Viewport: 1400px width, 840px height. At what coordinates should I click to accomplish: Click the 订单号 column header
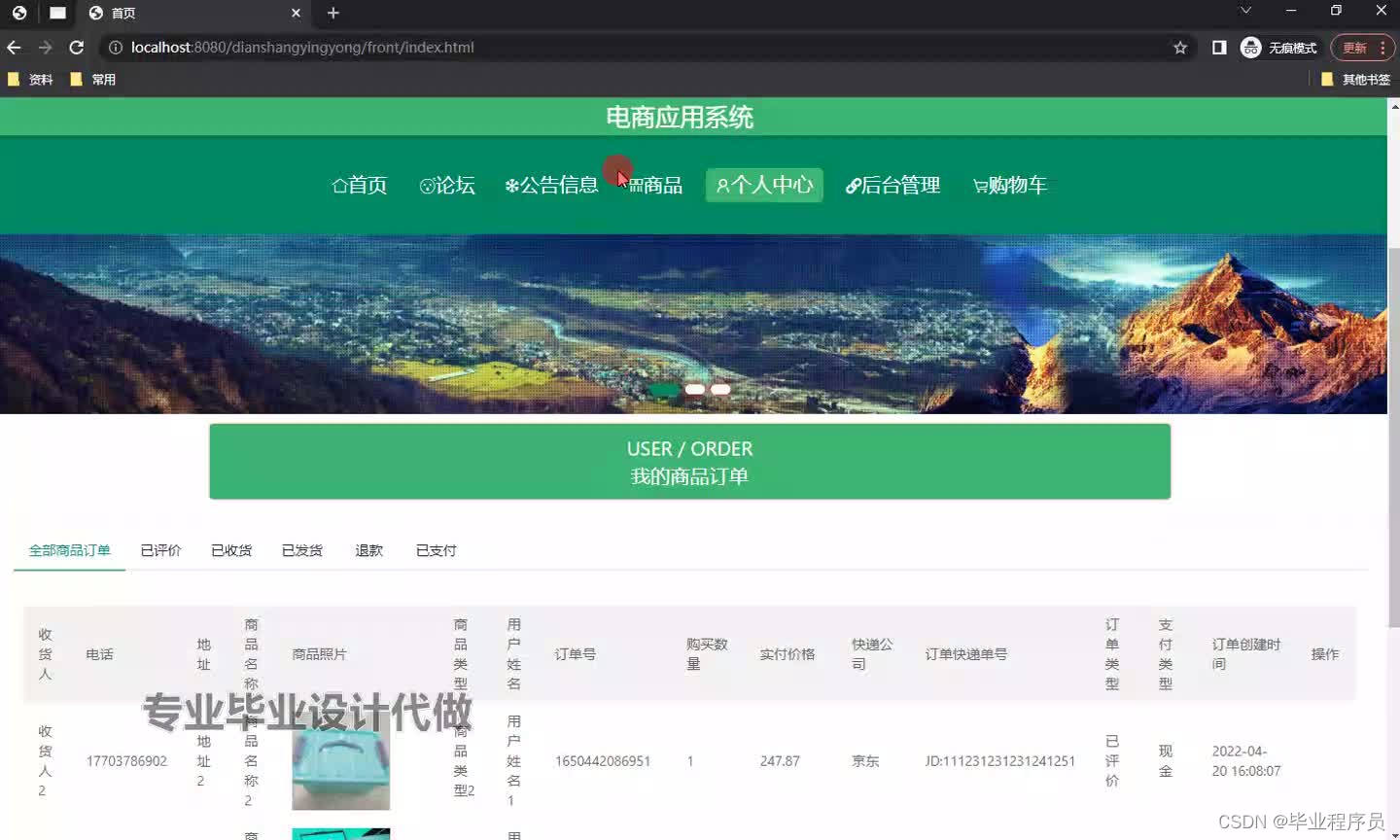(576, 654)
